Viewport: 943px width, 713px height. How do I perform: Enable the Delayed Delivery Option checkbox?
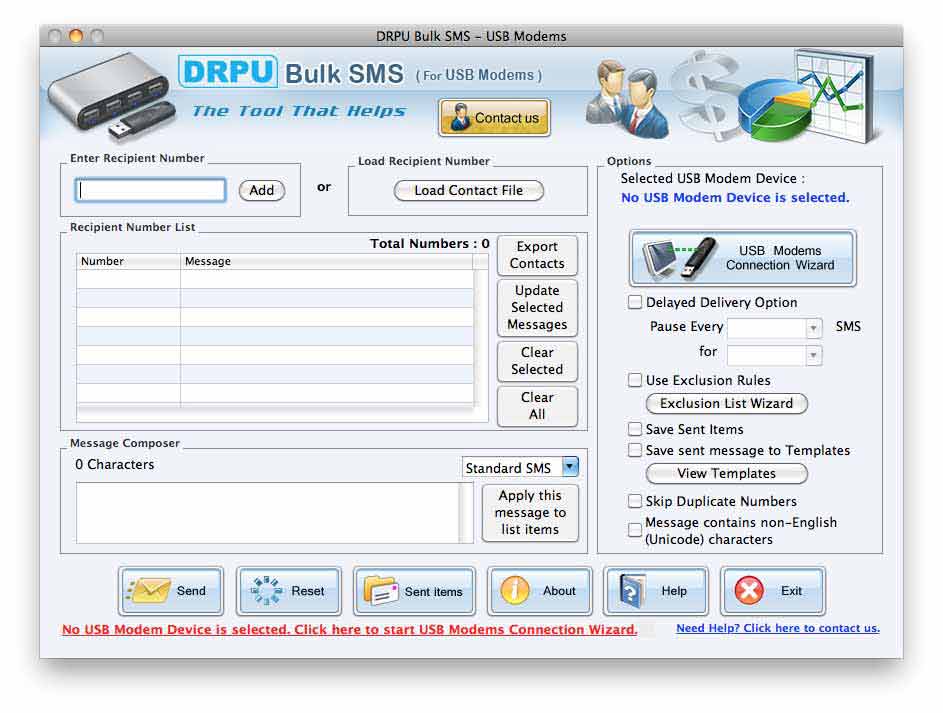coord(634,302)
